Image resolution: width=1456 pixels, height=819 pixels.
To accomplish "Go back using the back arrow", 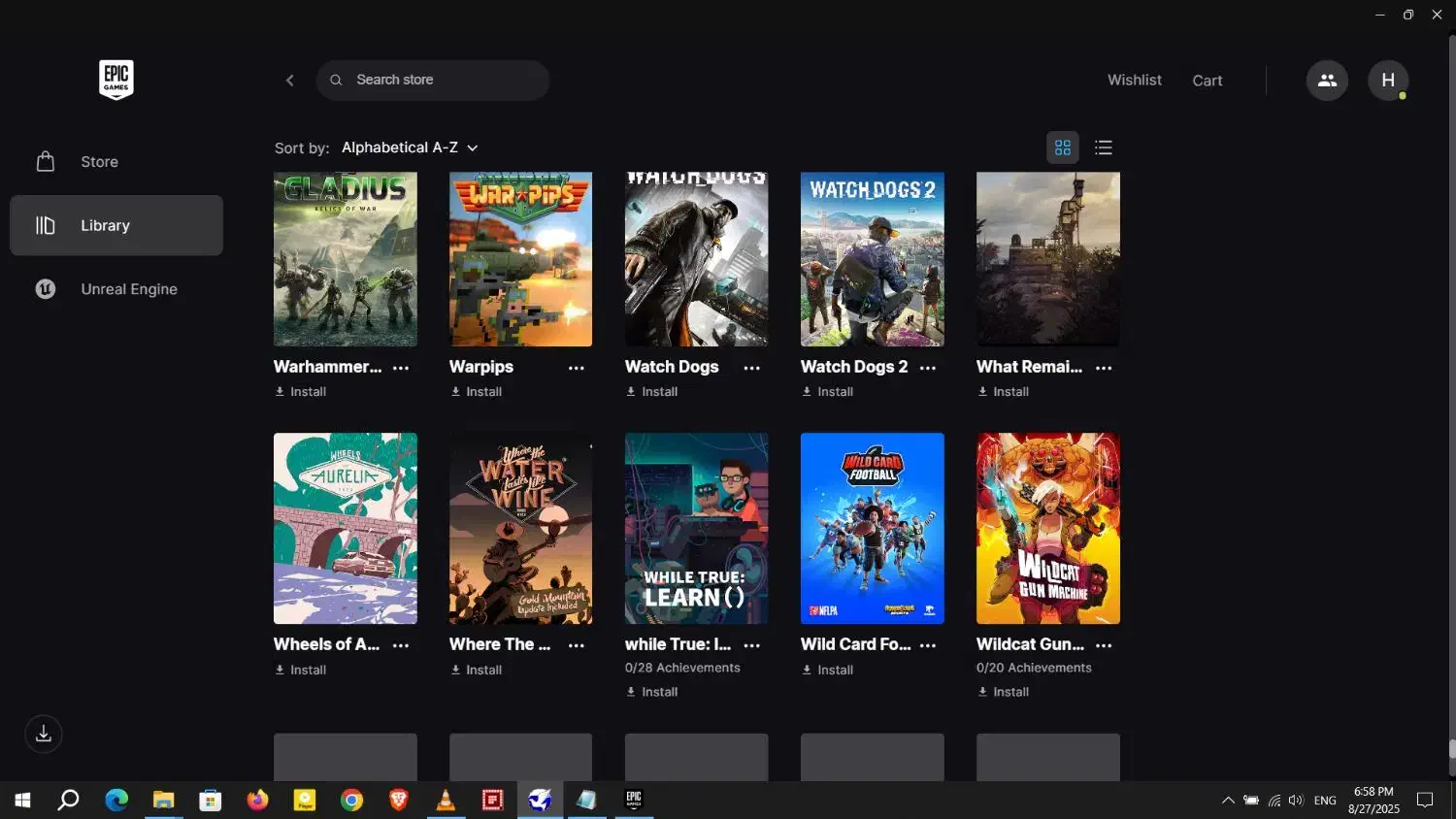I will click(289, 81).
